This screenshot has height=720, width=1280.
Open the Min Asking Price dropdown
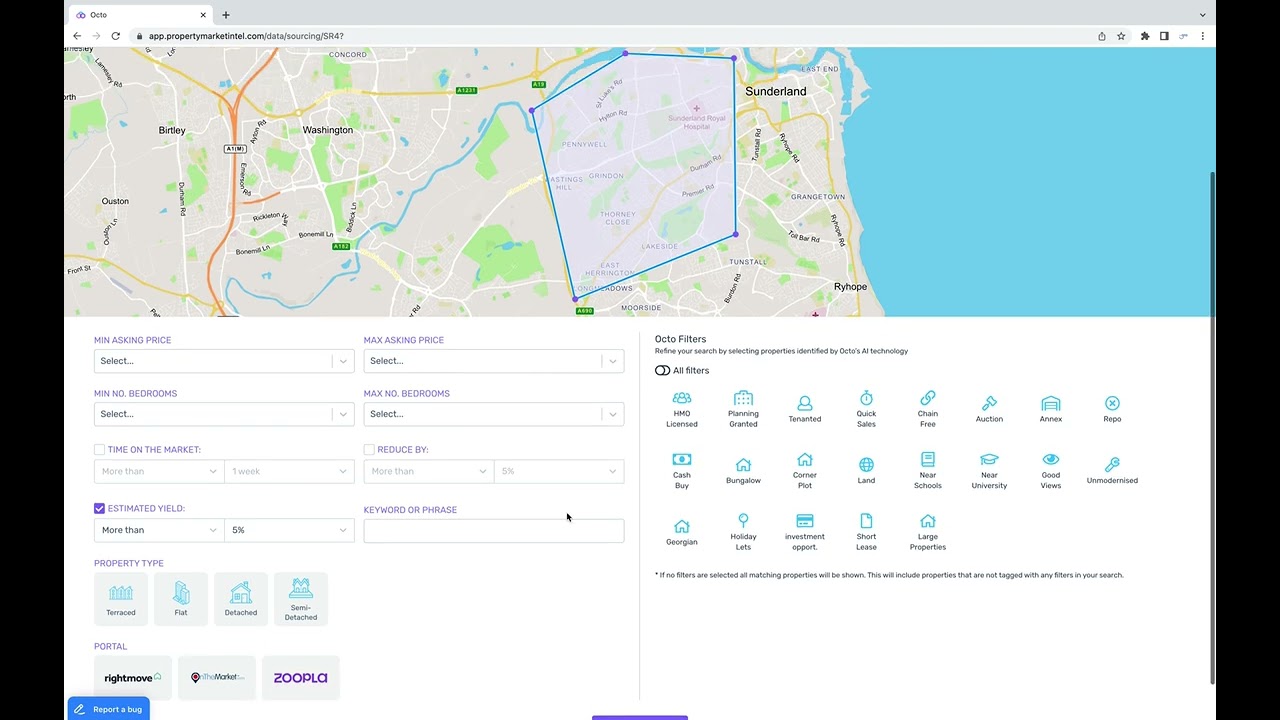[223, 360]
